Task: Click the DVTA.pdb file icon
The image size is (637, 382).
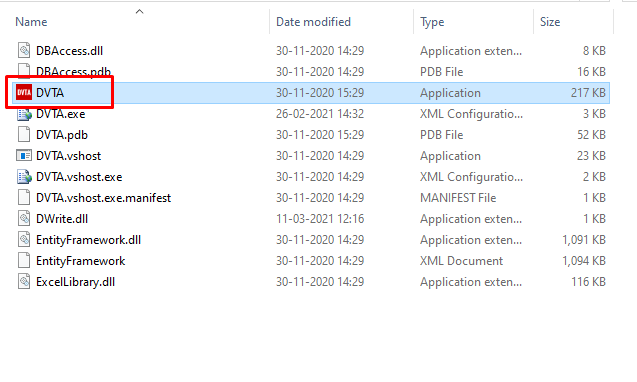Action: pyautogui.click(x=24, y=135)
